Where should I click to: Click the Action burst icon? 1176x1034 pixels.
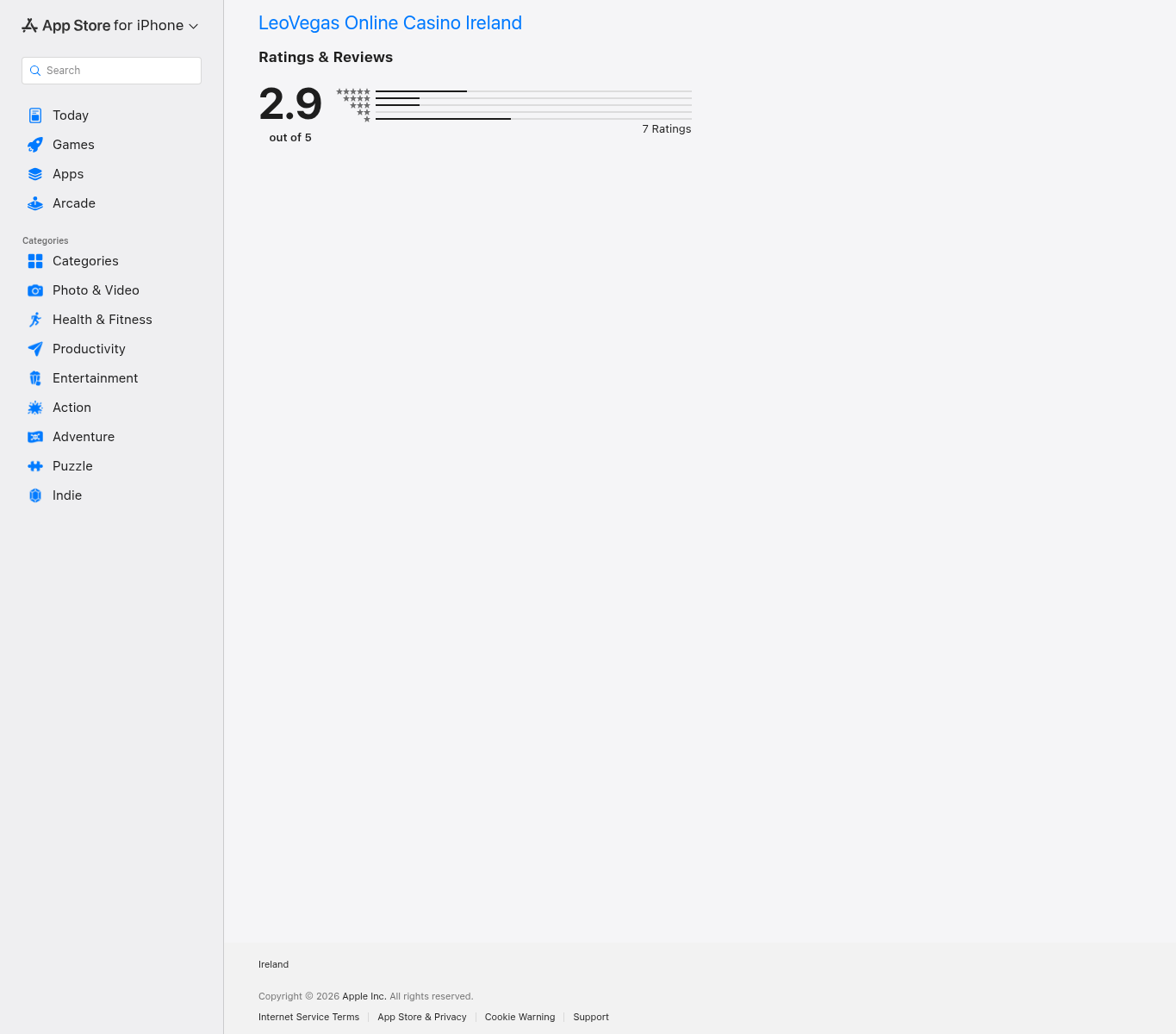(x=35, y=408)
